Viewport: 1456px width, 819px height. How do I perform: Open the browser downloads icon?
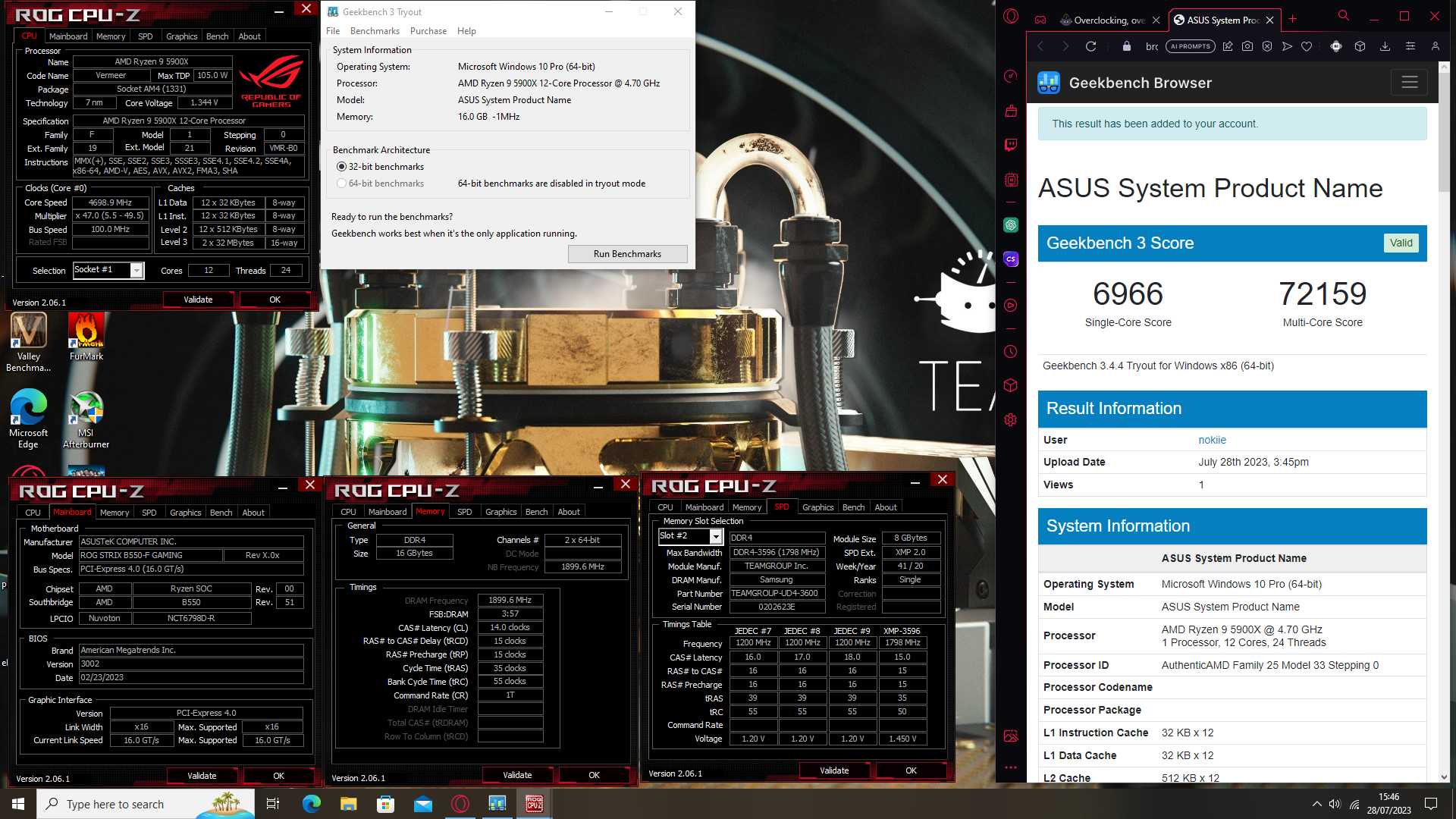click(x=1385, y=46)
